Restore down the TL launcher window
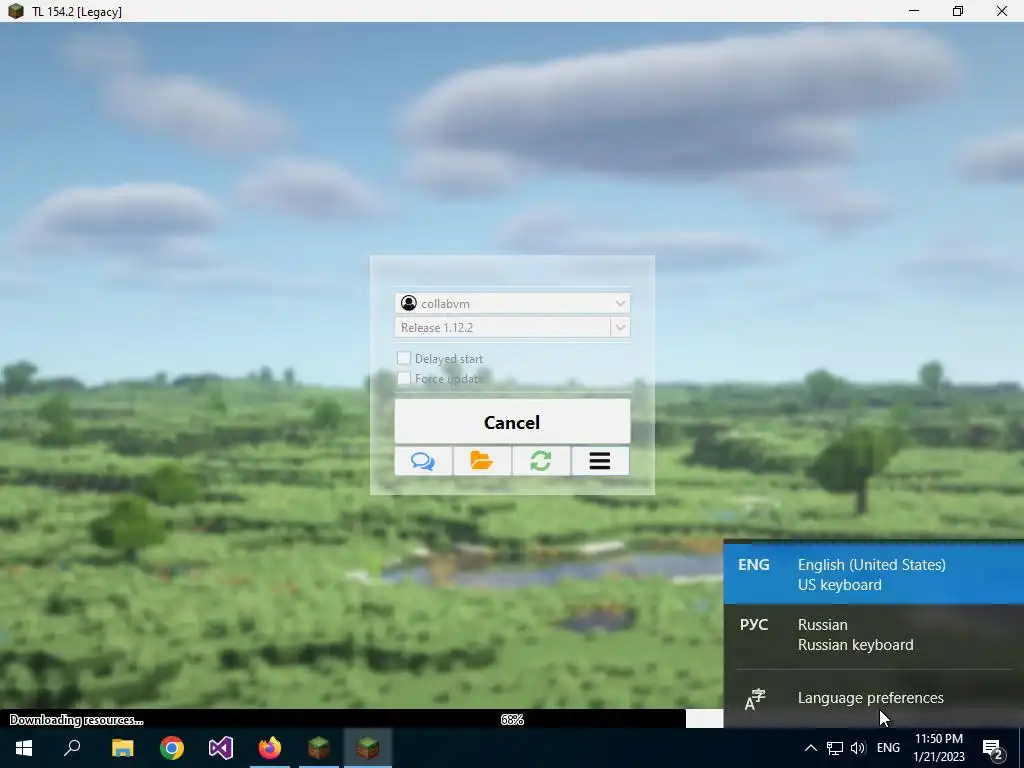Screen dimensions: 1024x768 (x=957, y=11)
